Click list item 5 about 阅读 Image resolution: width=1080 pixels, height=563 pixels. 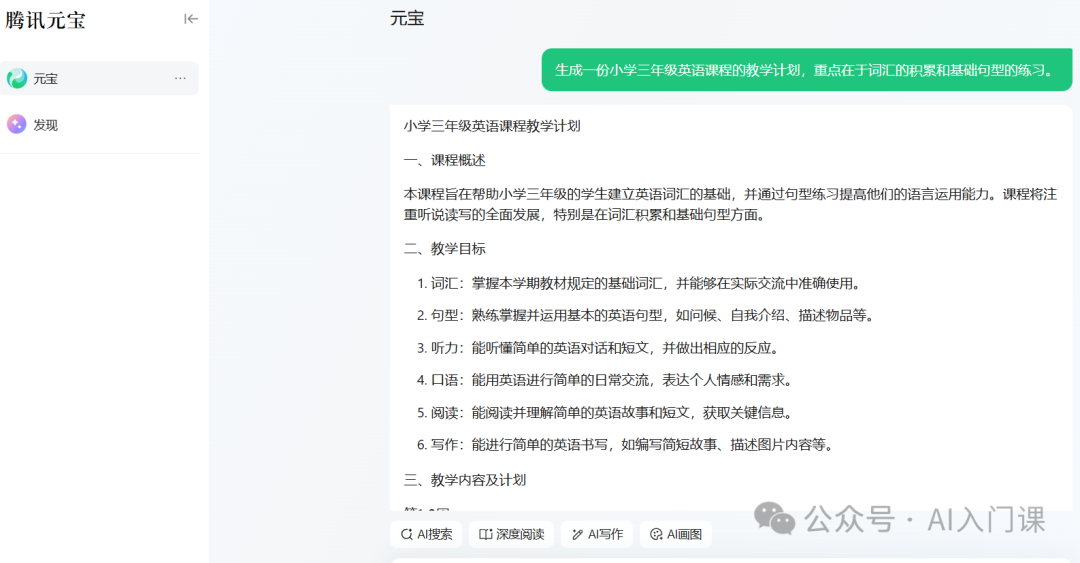[605, 413]
